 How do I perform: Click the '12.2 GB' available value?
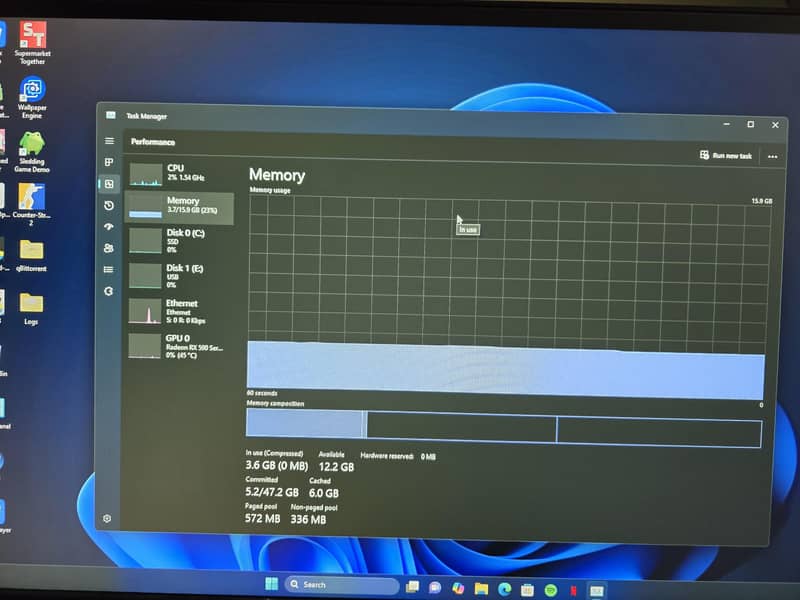(x=336, y=467)
